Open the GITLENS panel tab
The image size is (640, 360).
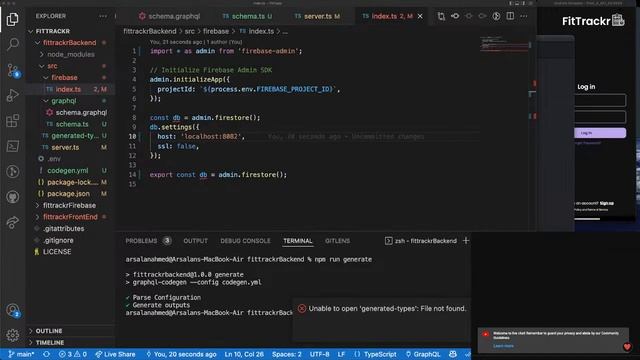pyautogui.click(x=337, y=241)
